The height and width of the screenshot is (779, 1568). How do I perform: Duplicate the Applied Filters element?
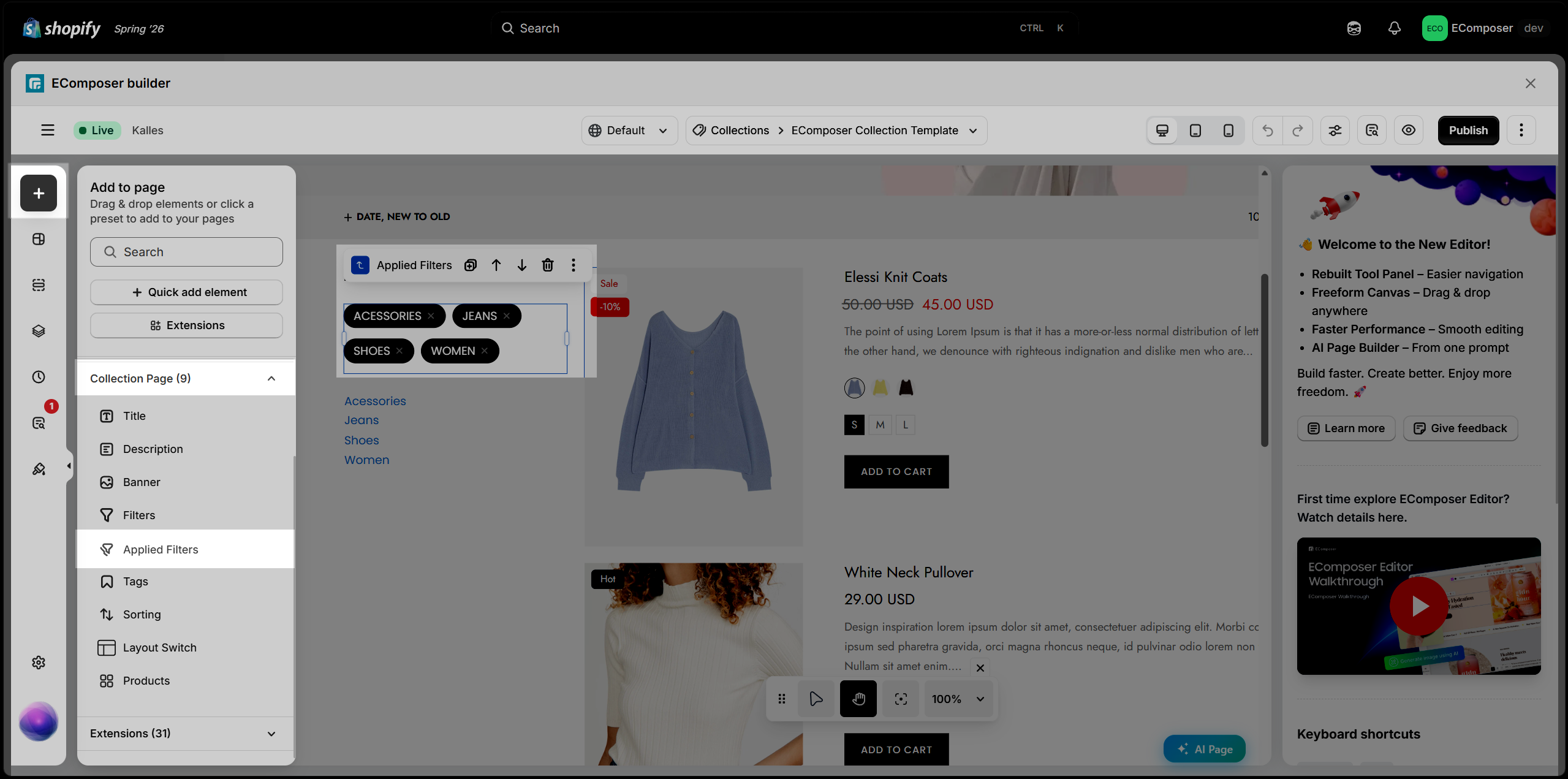click(471, 265)
